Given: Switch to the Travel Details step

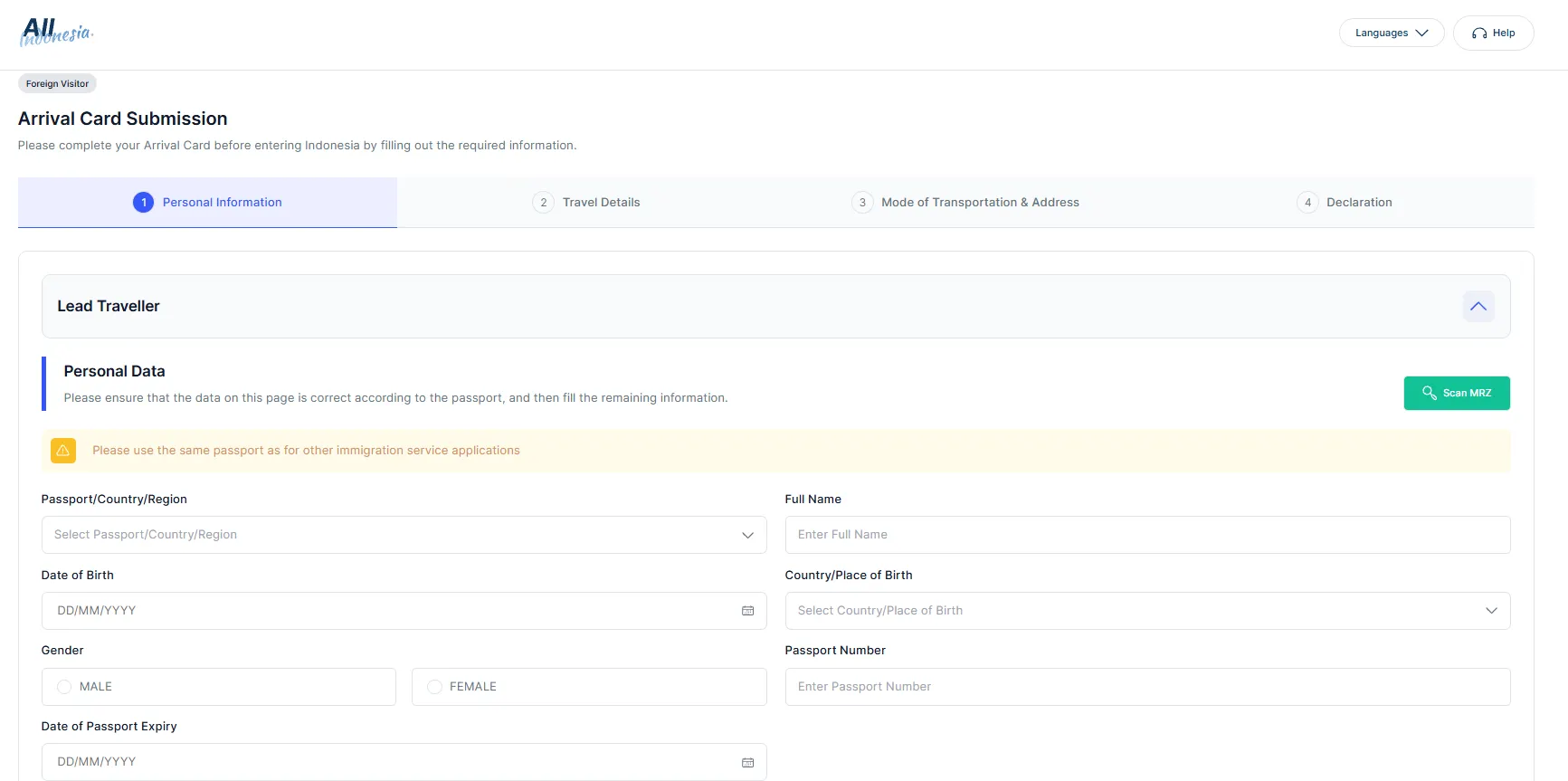Looking at the screenshot, I should [x=586, y=203].
